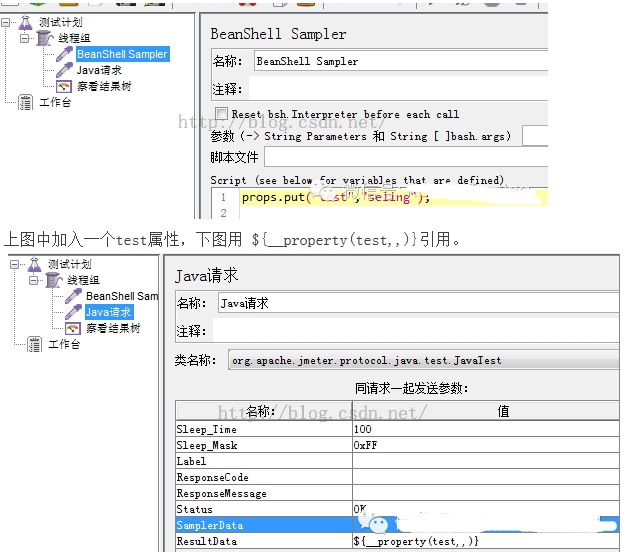624x554 pixels.
Task: Click the thread group spool icon in lower tree
Action: 54,280
